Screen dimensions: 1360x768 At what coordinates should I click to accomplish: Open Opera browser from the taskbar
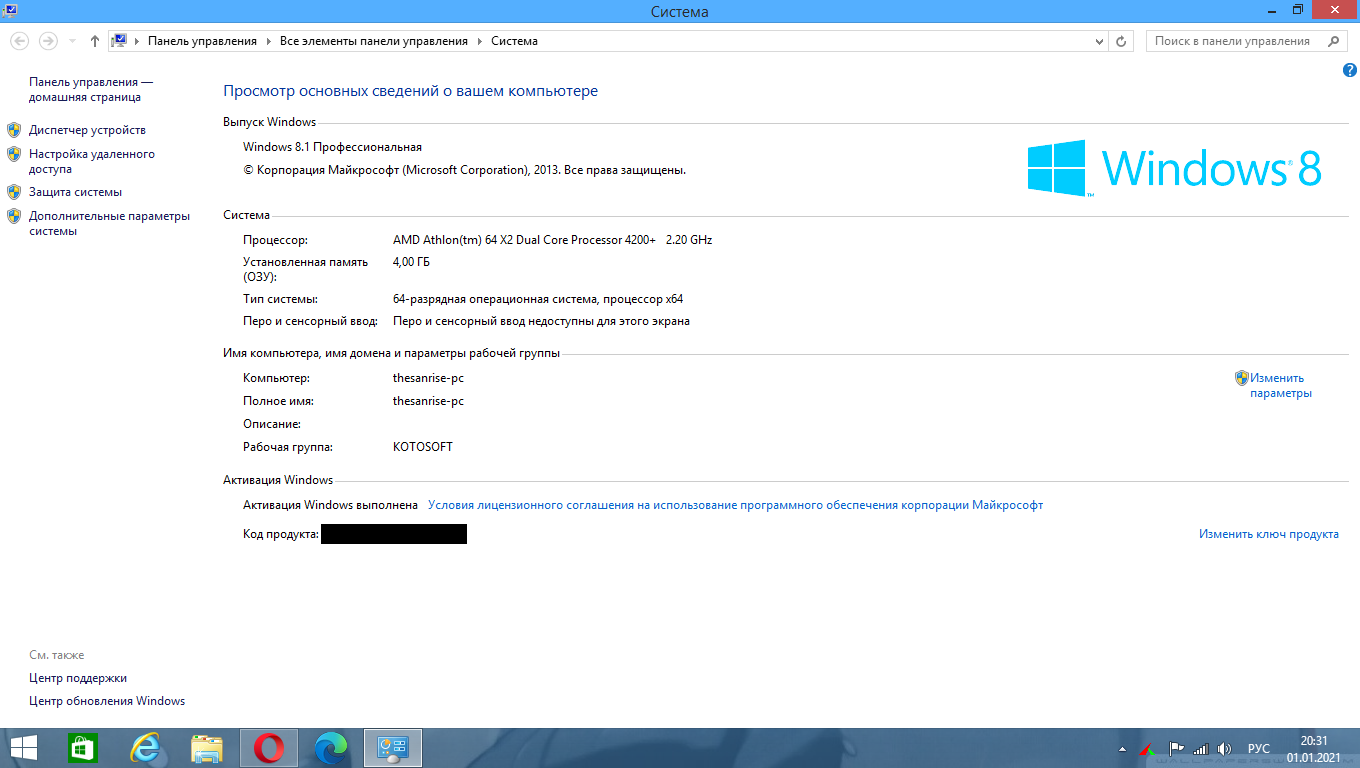pos(268,748)
